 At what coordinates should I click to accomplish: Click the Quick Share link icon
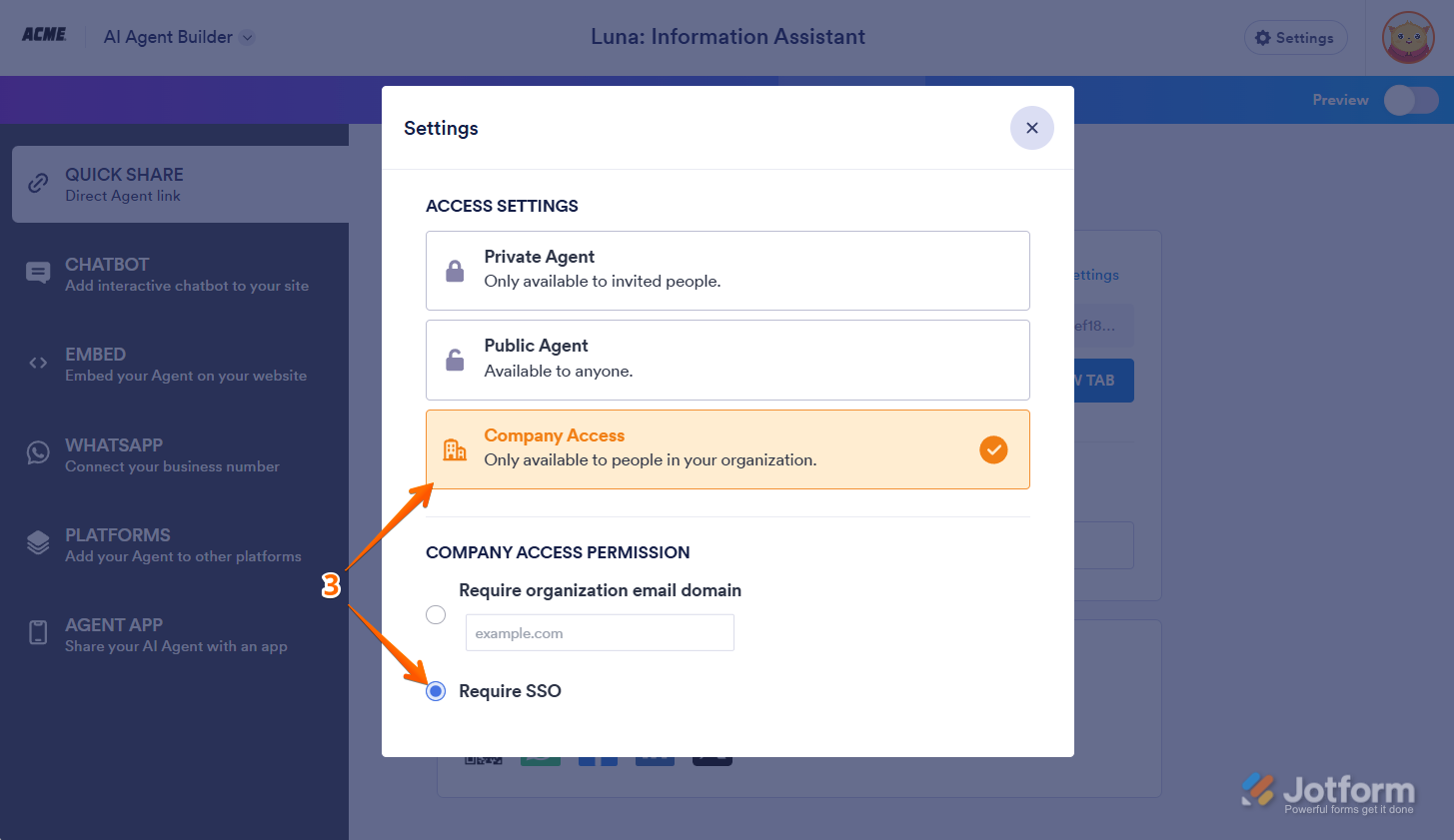[x=38, y=184]
